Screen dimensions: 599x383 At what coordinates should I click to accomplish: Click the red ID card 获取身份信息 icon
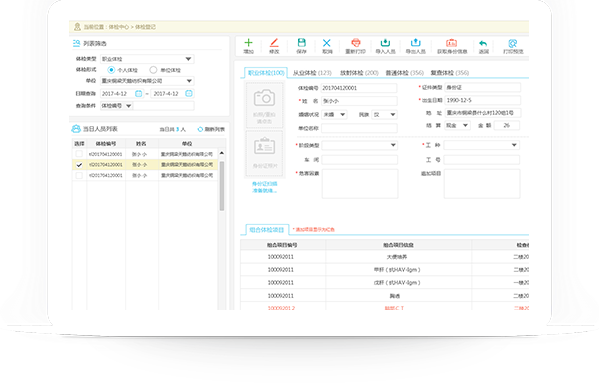(x=452, y=43)
